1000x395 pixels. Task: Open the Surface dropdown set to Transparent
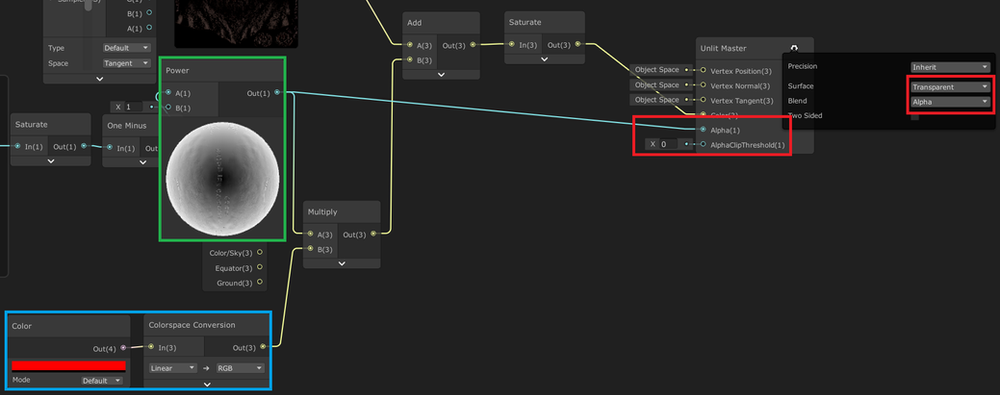pos(950,86)
